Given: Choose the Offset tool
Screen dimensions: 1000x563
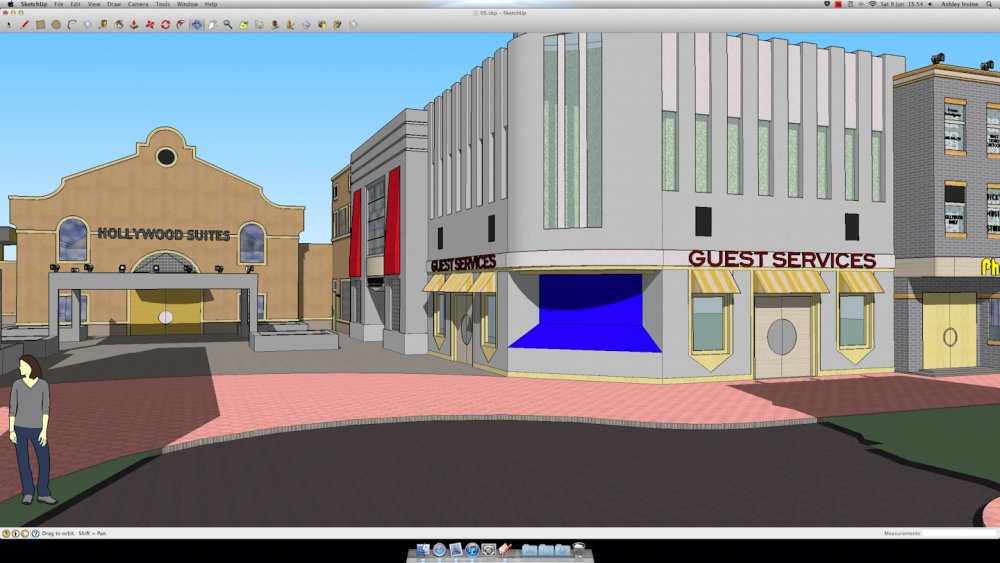Looking at the screenshot, I should click(180, 25).
